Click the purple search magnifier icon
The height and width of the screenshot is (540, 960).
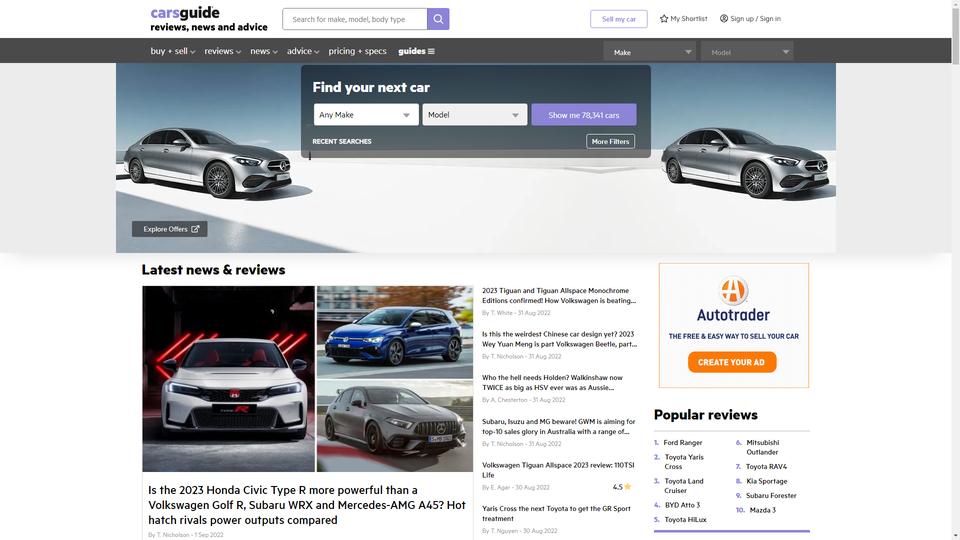(x=438, y=19)
